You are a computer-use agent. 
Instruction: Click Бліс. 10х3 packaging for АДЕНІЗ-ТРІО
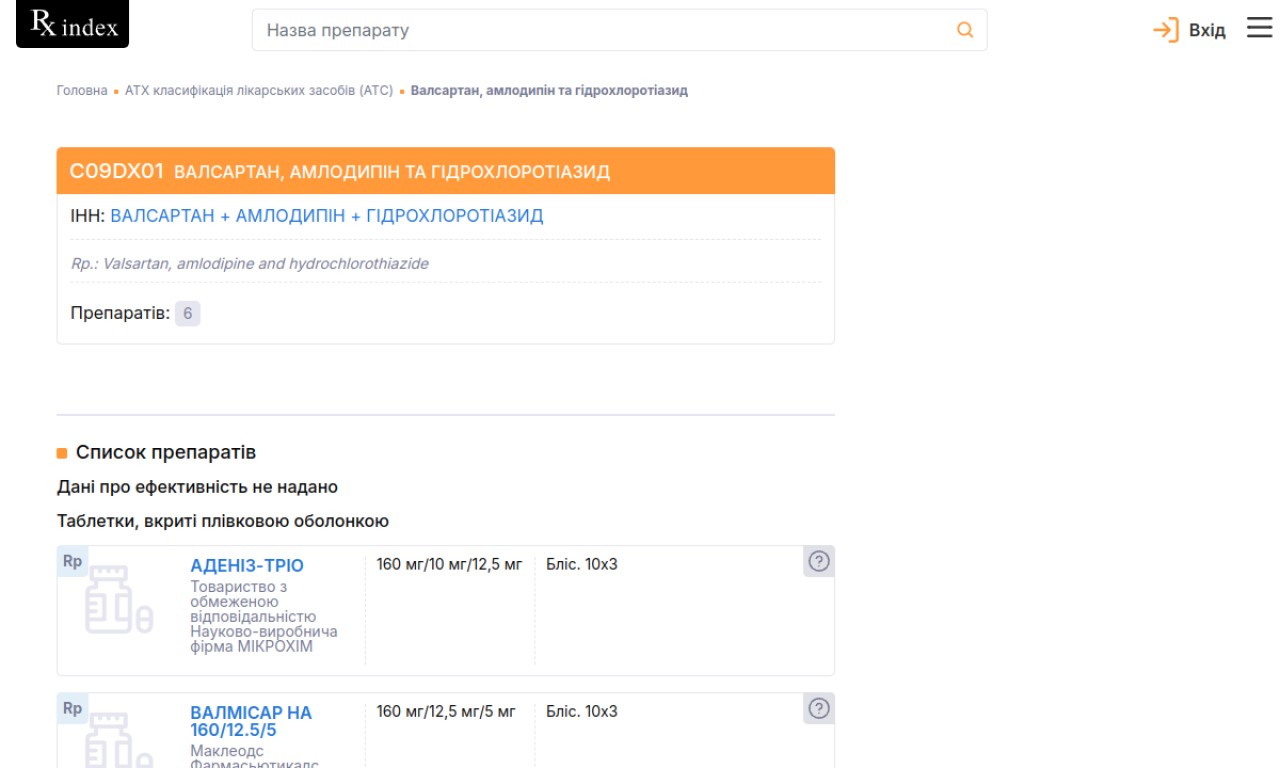point(582,564)
